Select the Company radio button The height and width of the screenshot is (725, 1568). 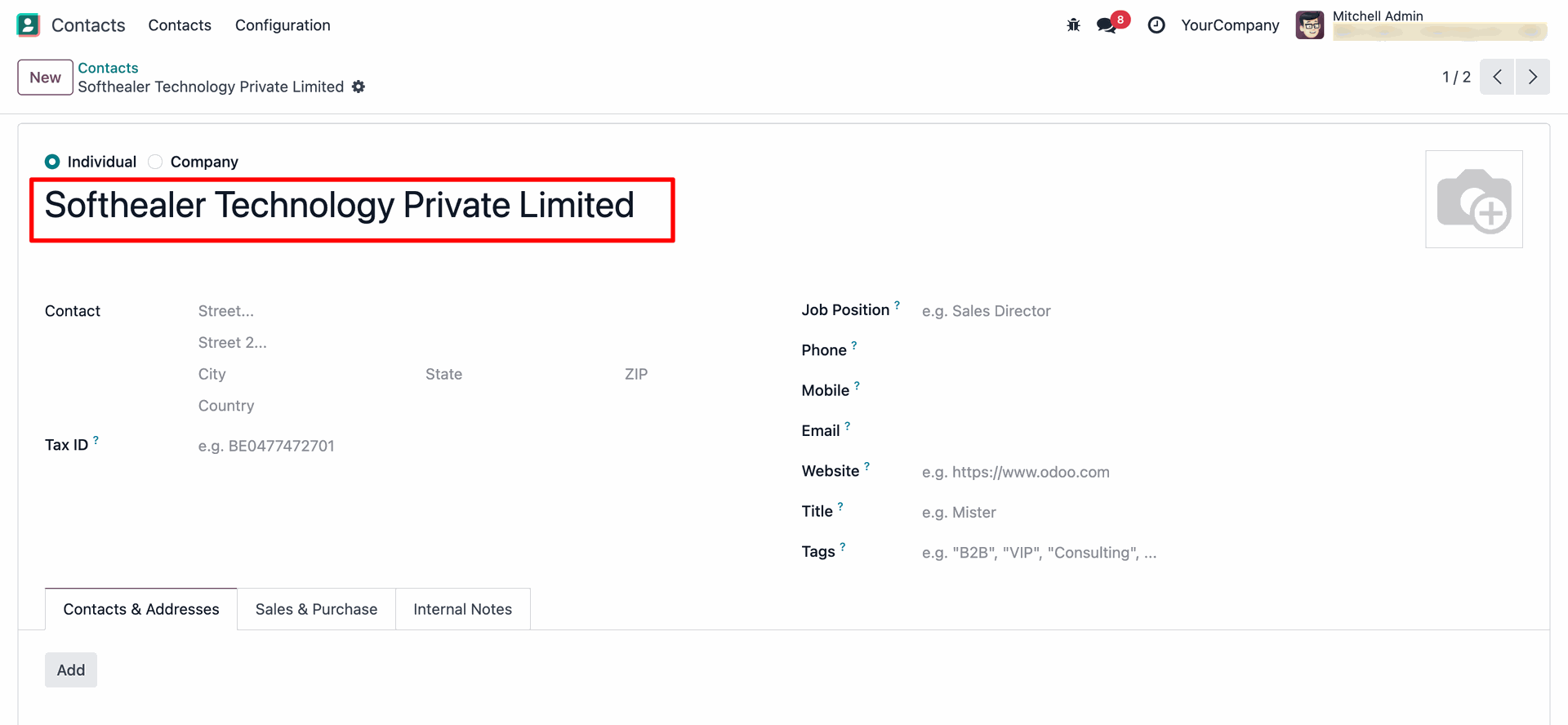(155, 162)
